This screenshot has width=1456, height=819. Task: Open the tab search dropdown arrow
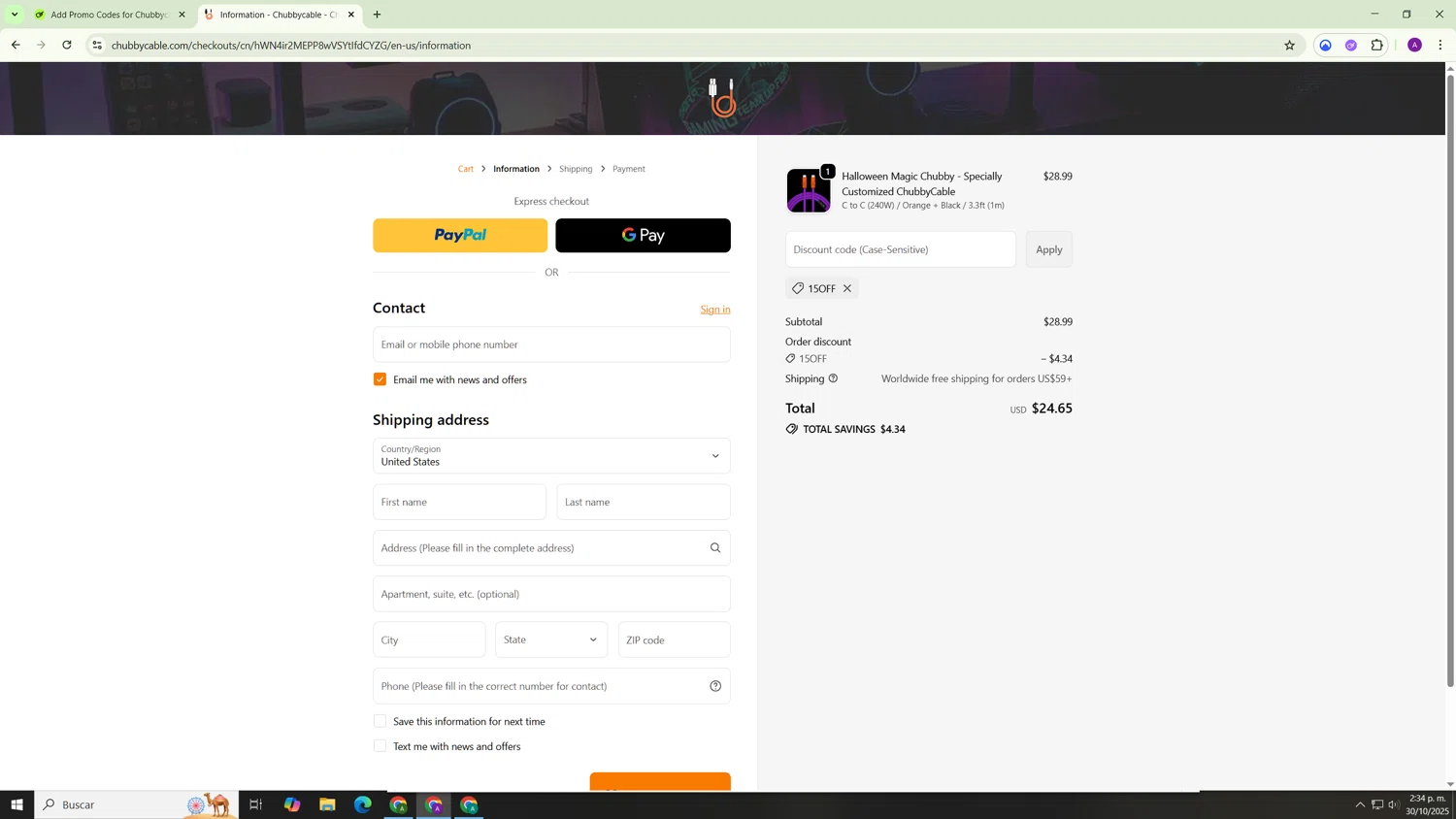(15, 15)
